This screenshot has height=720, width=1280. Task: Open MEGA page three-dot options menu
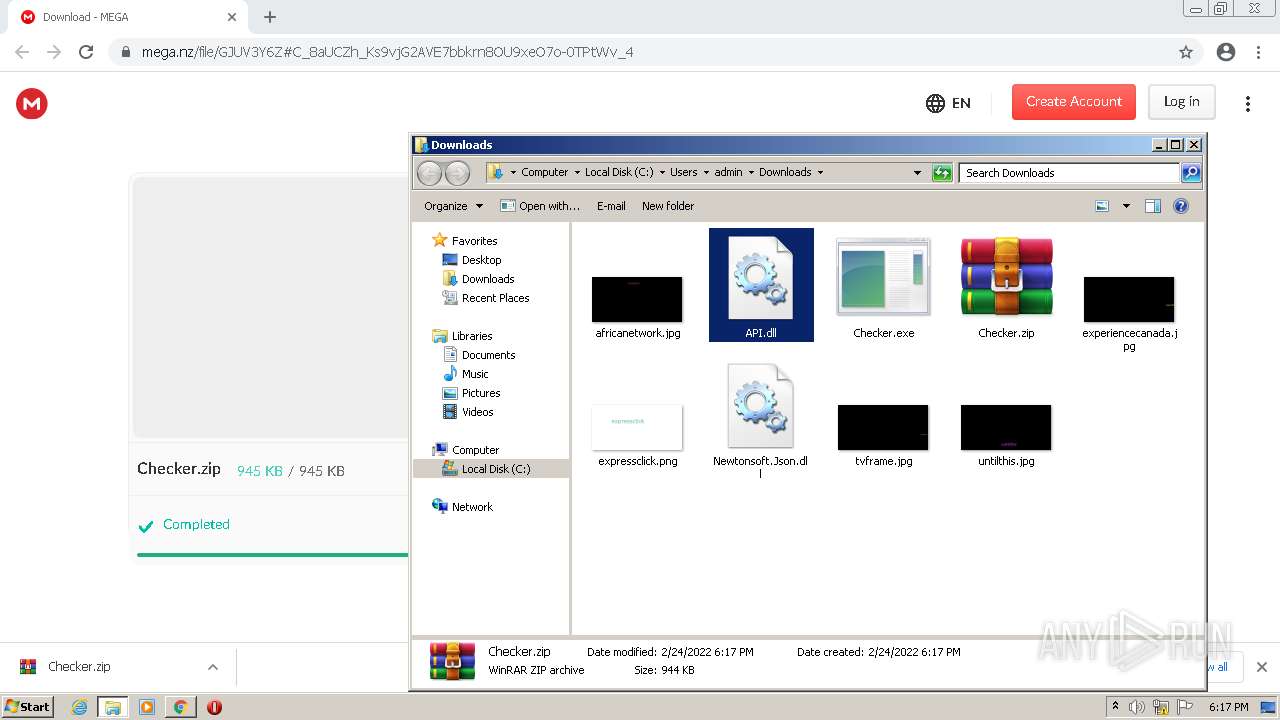pyautogui.click(x=1247, y=103)
